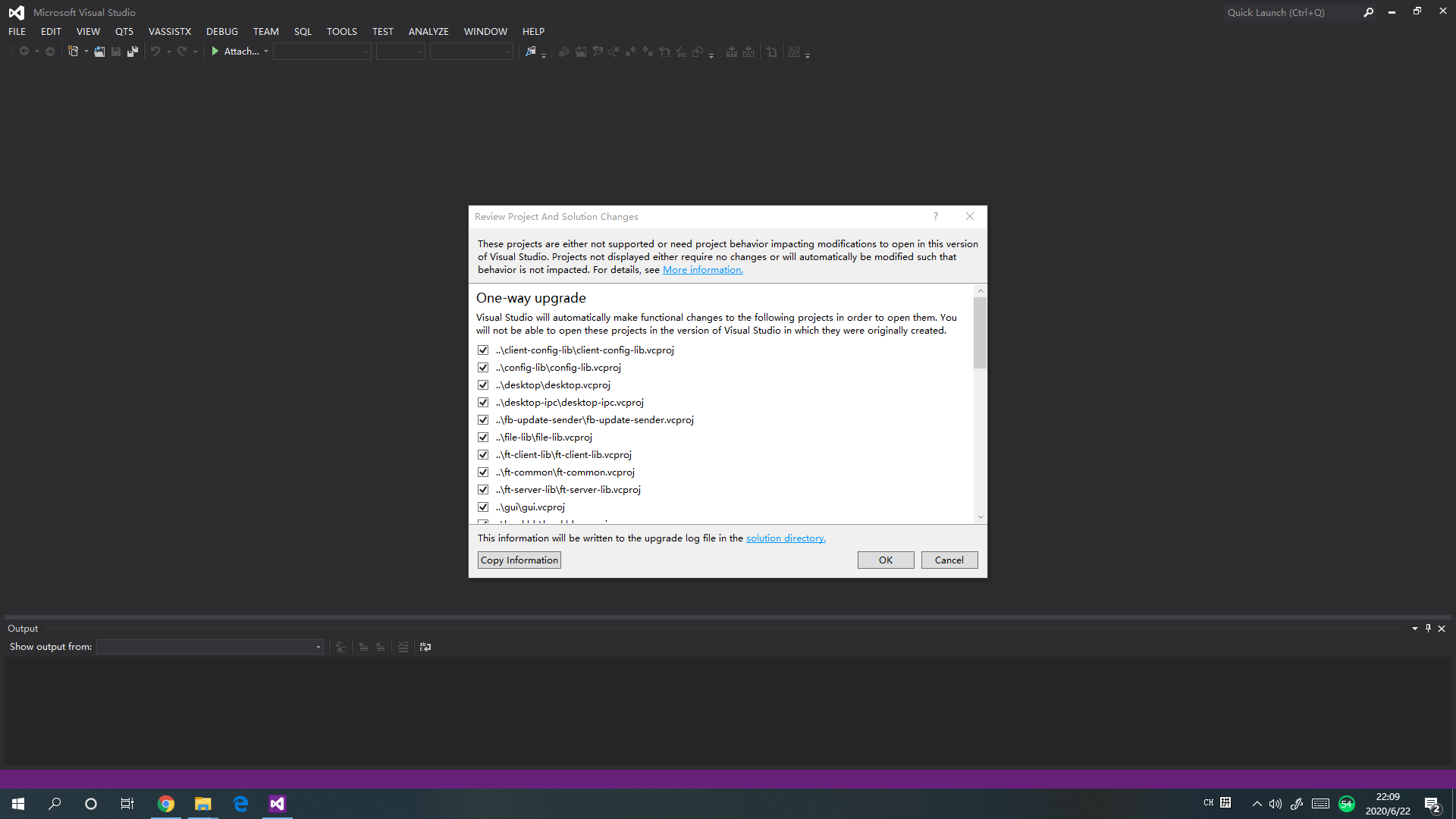Click the Undo toolbar icon
1456x819 pixels.
pyautogui.click(x=155, y=51)
